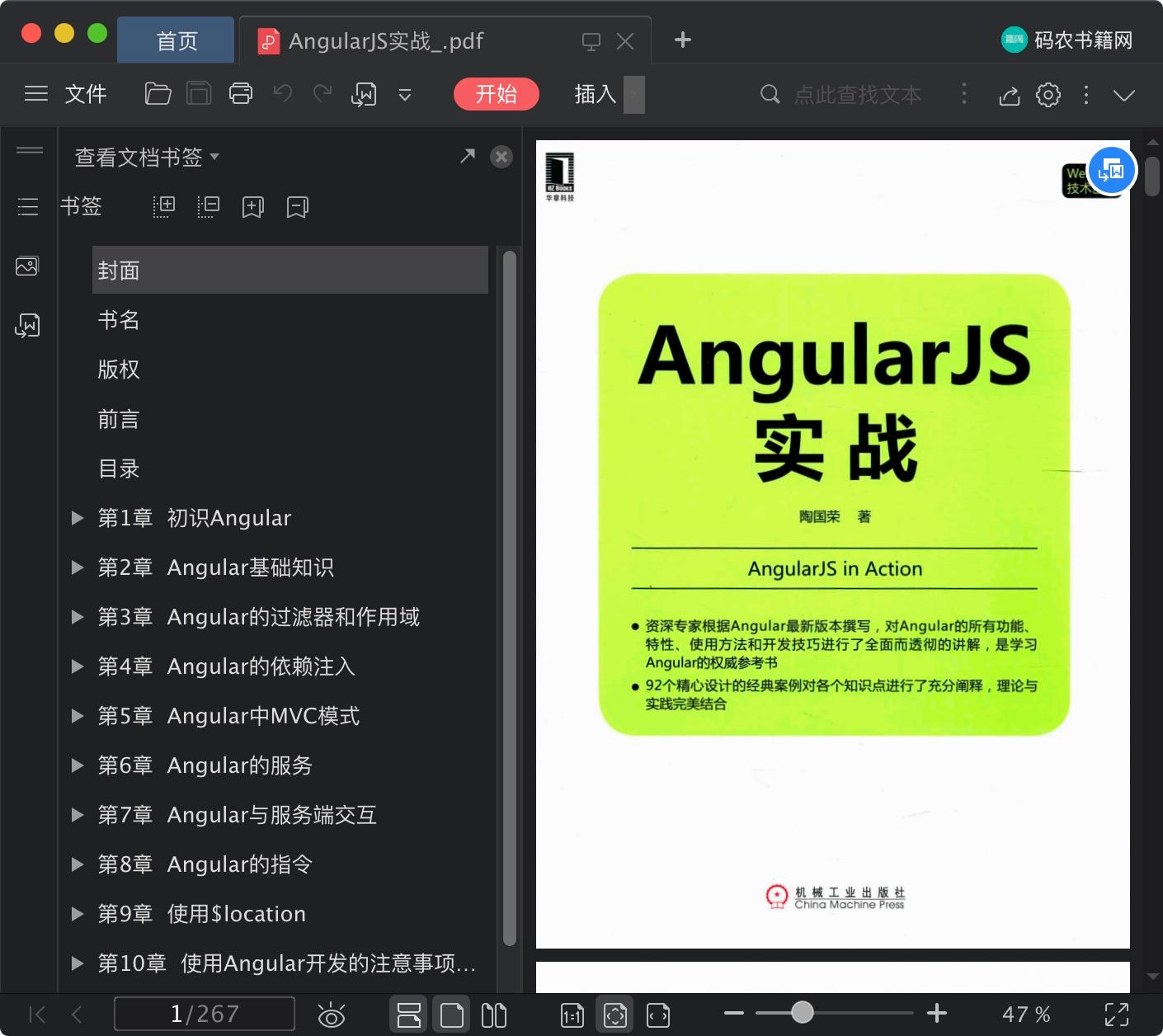Click the share export icon
Image resolution: width=1163 pixels, height=1036 pixels.
(1010, 95)
